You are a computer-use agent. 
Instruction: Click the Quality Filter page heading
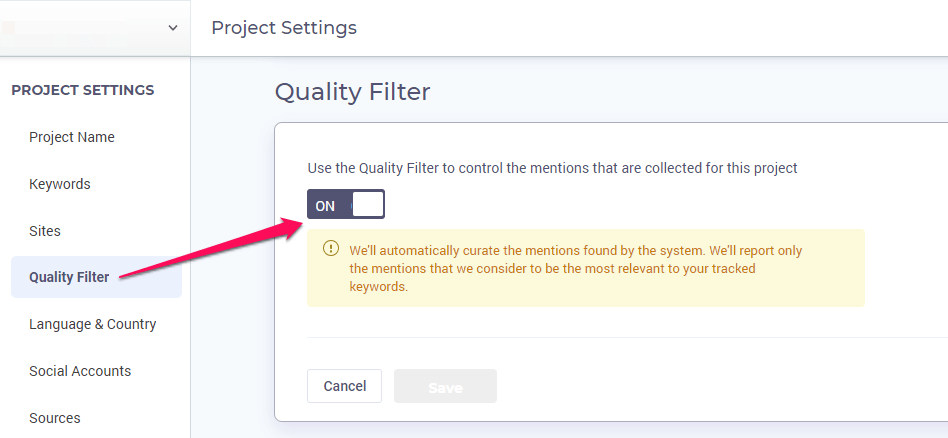(352, 92)
